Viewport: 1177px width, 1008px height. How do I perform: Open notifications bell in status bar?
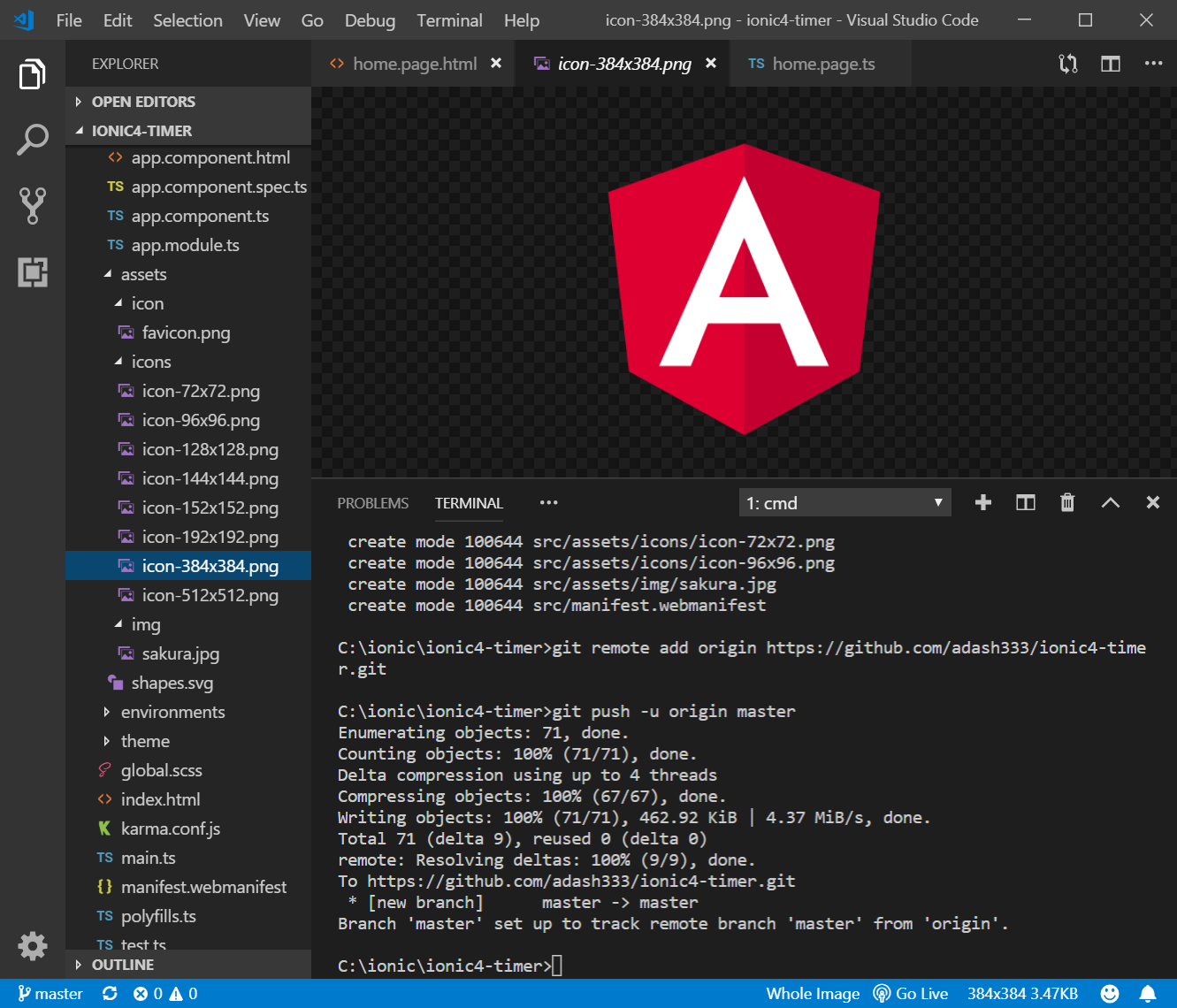(x=1148, y=994)
